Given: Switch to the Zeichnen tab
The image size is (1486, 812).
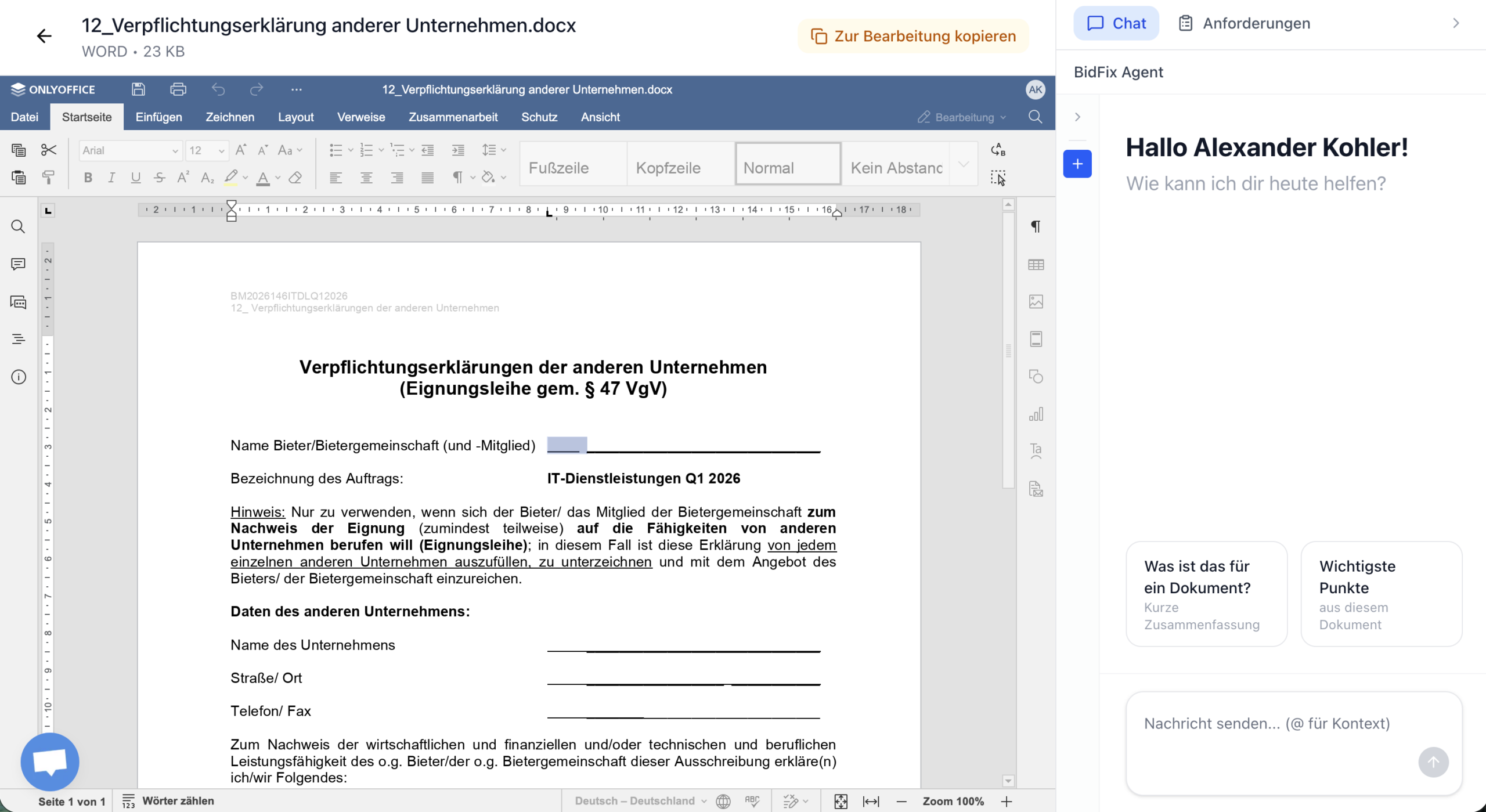Looking at the screenshot, I should pos(230,117).
